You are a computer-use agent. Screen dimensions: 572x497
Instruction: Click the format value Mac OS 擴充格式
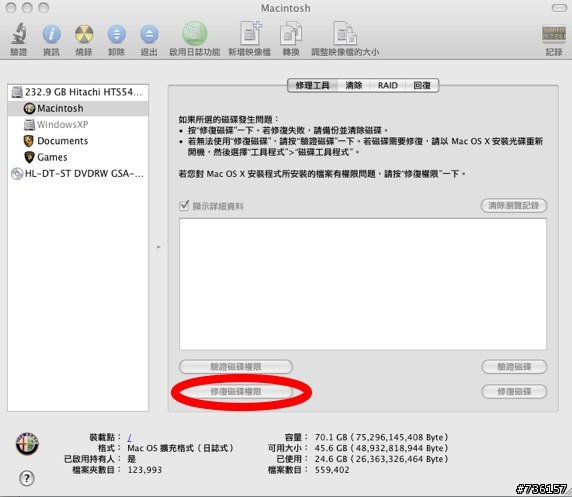[x=180, y=448]
